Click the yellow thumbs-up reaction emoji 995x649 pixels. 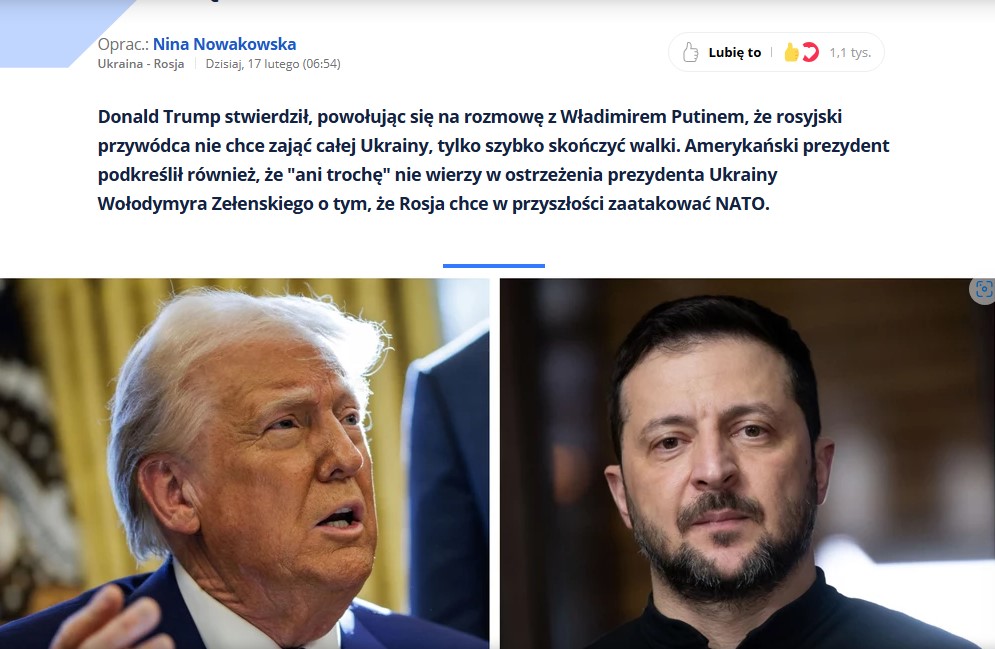pyautogui.click(x=791, y=52)
